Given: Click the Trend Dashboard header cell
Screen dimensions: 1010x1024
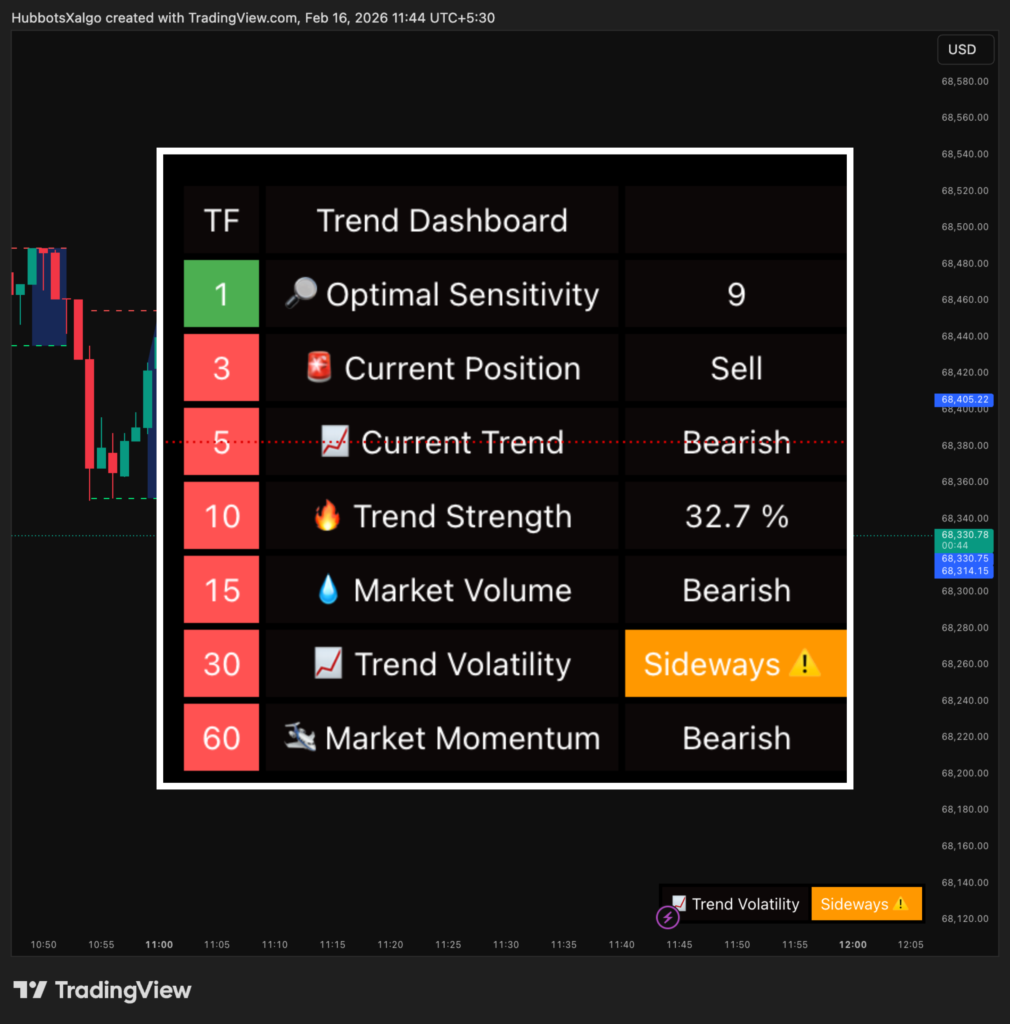Looking at the screenshot, I should click(x=442, y=220).
